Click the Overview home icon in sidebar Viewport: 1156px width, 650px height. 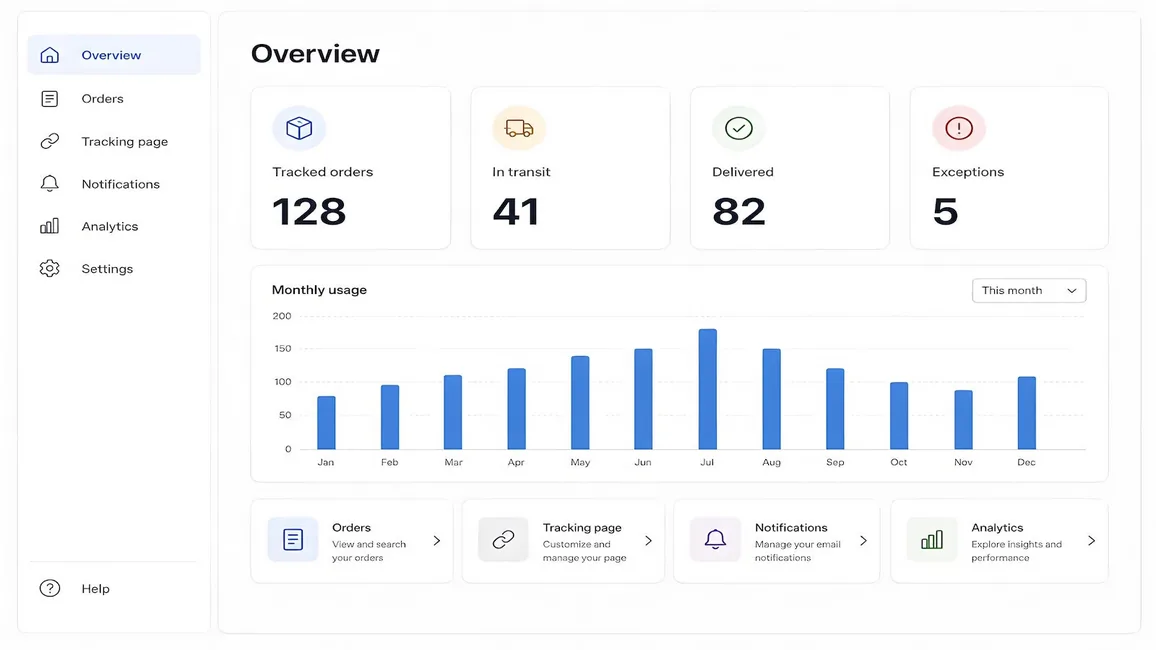point(49,55)
